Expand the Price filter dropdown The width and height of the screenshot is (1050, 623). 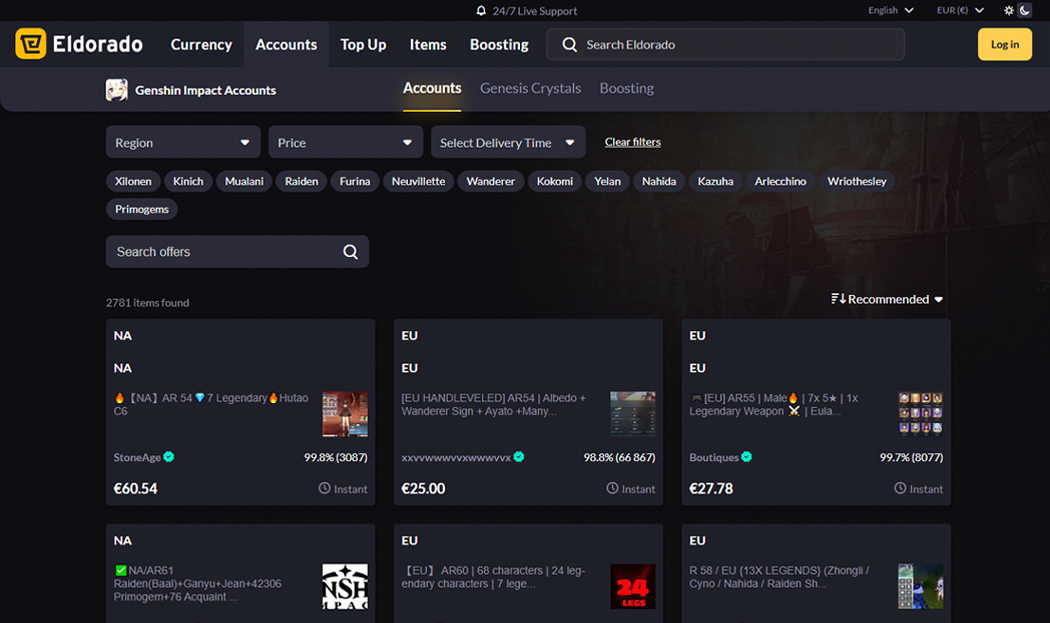pos(346,143)
